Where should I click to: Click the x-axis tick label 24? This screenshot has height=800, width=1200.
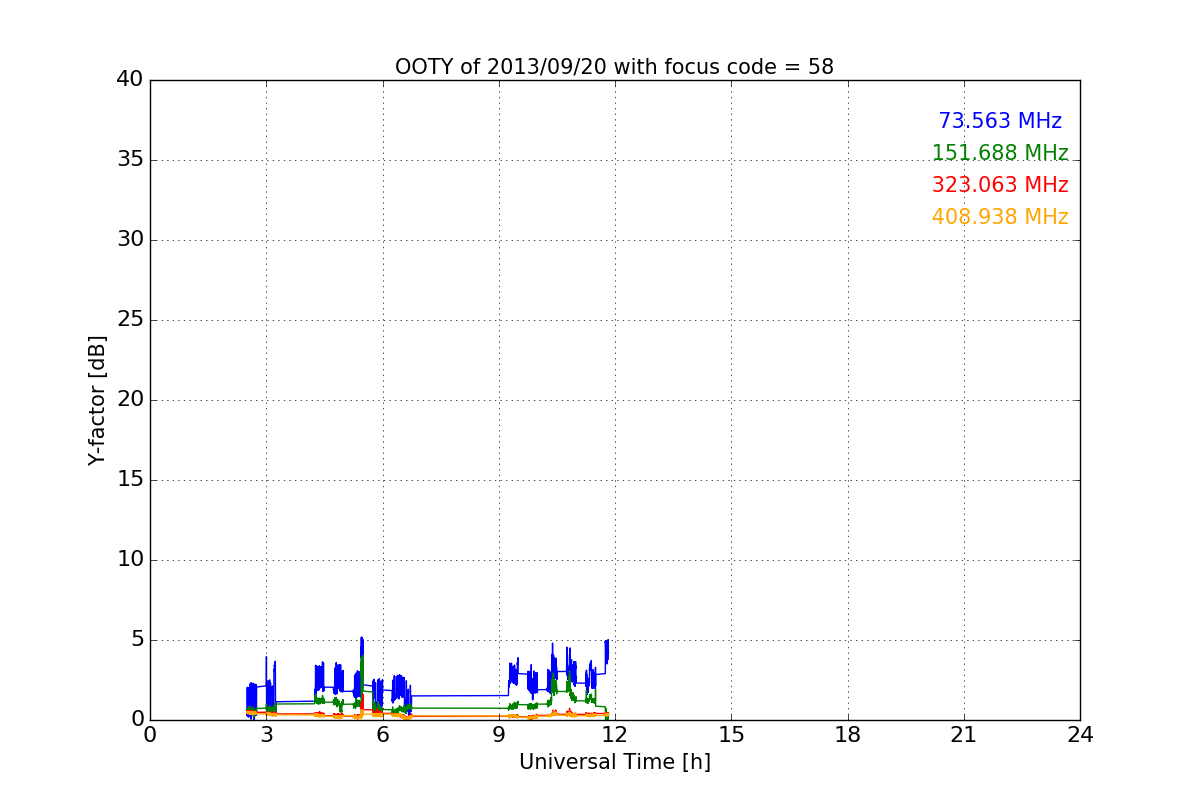click(x=1080, y=735)
